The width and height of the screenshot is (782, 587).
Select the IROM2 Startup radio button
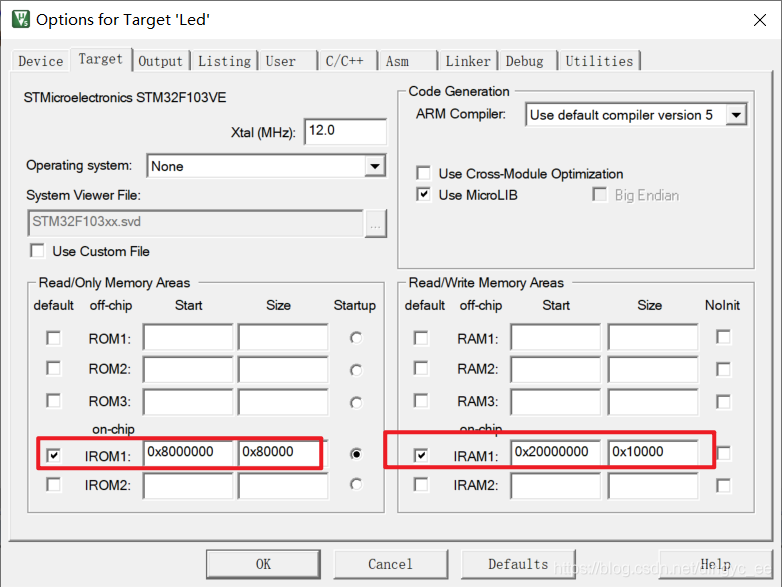coord(356,484)
